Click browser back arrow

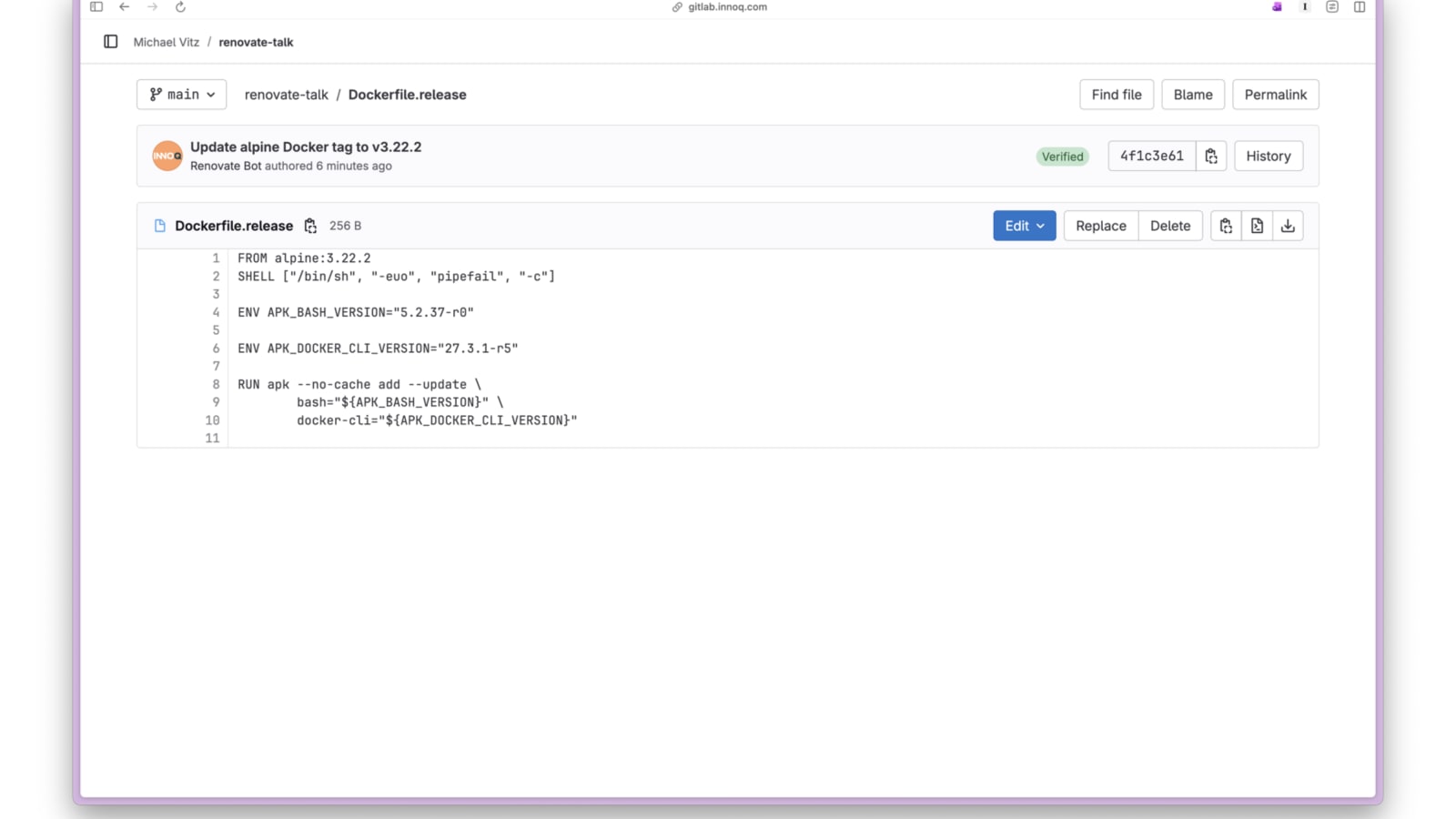[125, 7]
